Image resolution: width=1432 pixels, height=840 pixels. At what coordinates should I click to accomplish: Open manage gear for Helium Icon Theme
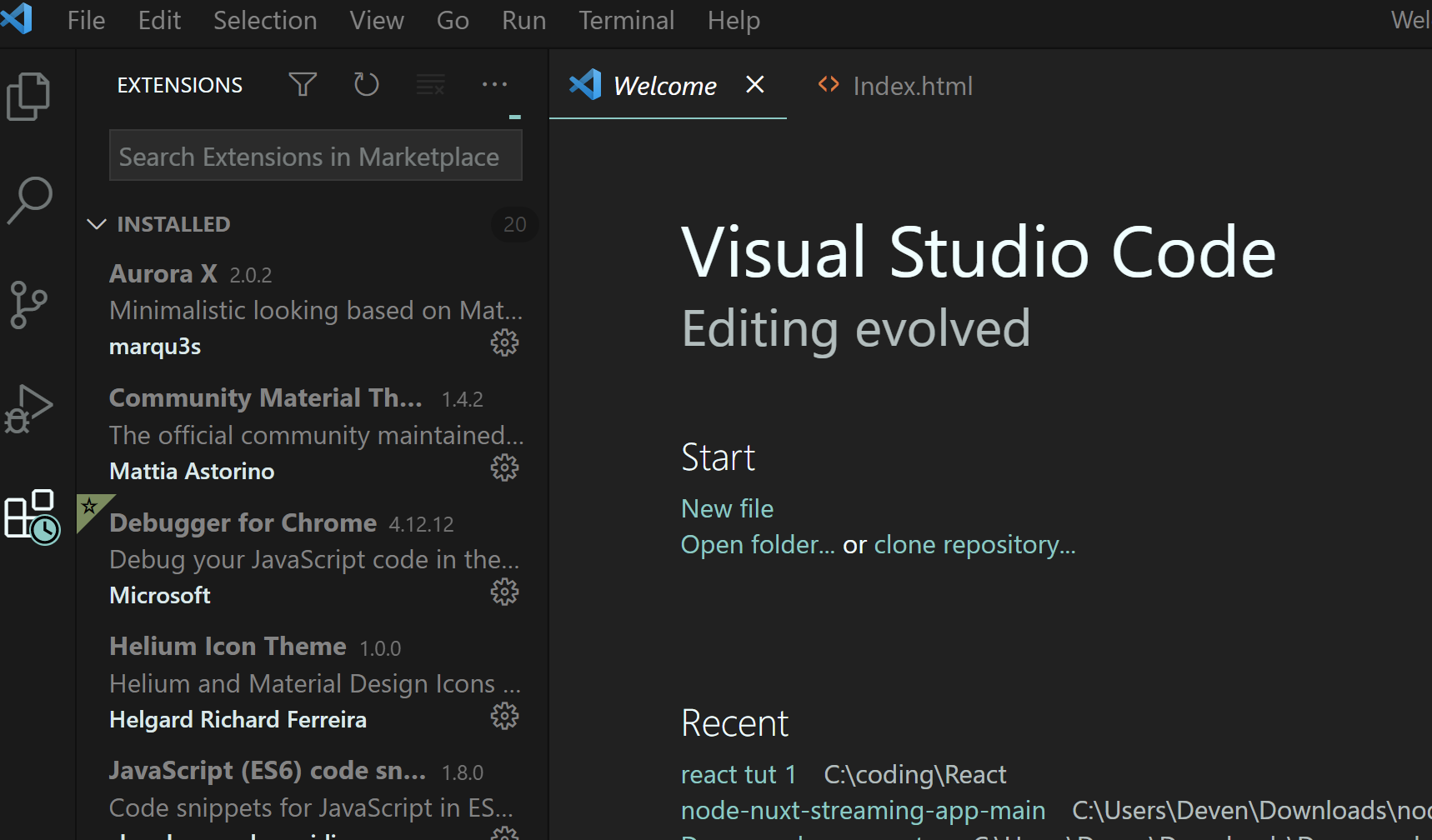(x=504, y=716)
